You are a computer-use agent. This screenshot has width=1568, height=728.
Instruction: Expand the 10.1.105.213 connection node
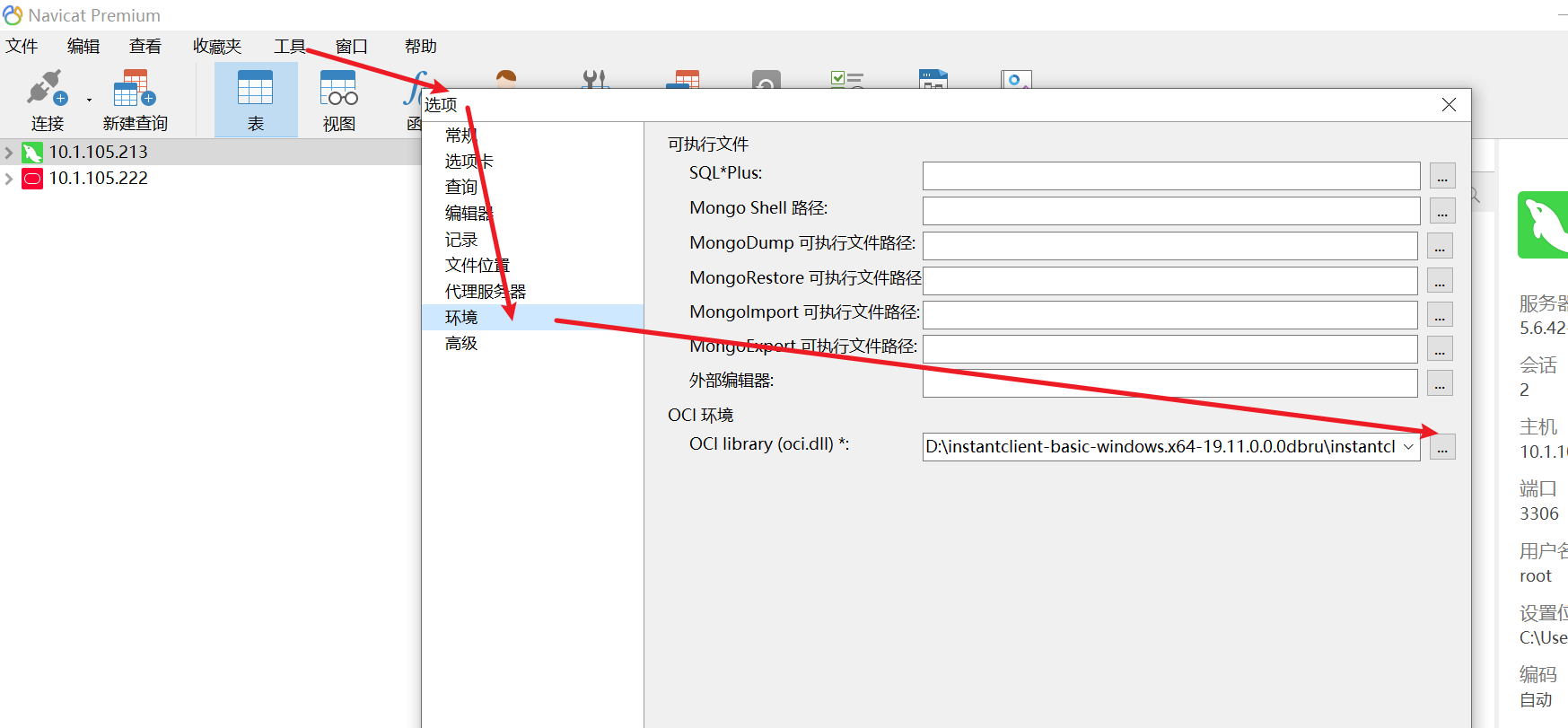pos(9,153)
